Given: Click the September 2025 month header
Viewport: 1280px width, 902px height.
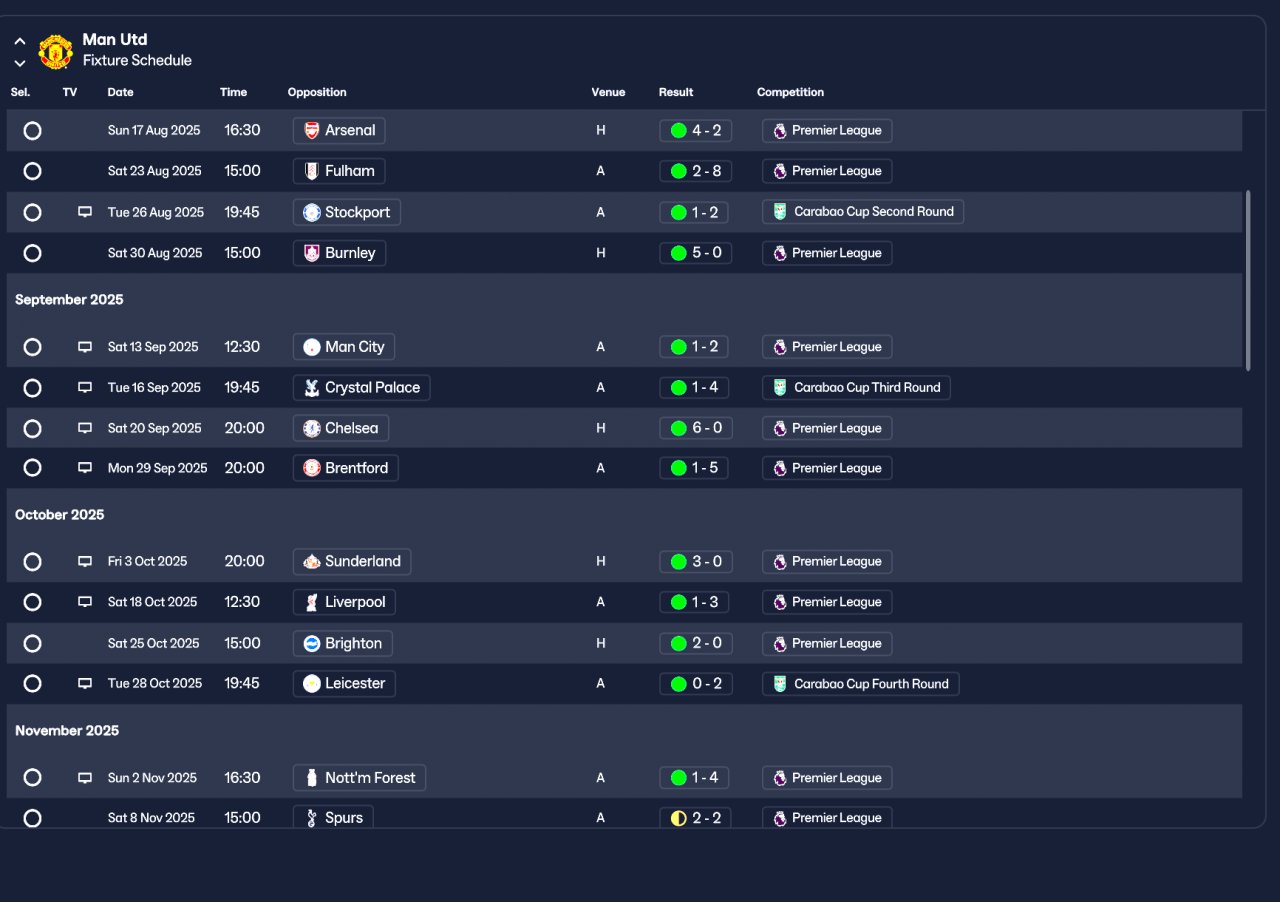Looking at the screenshot, I should click(69, 299).
